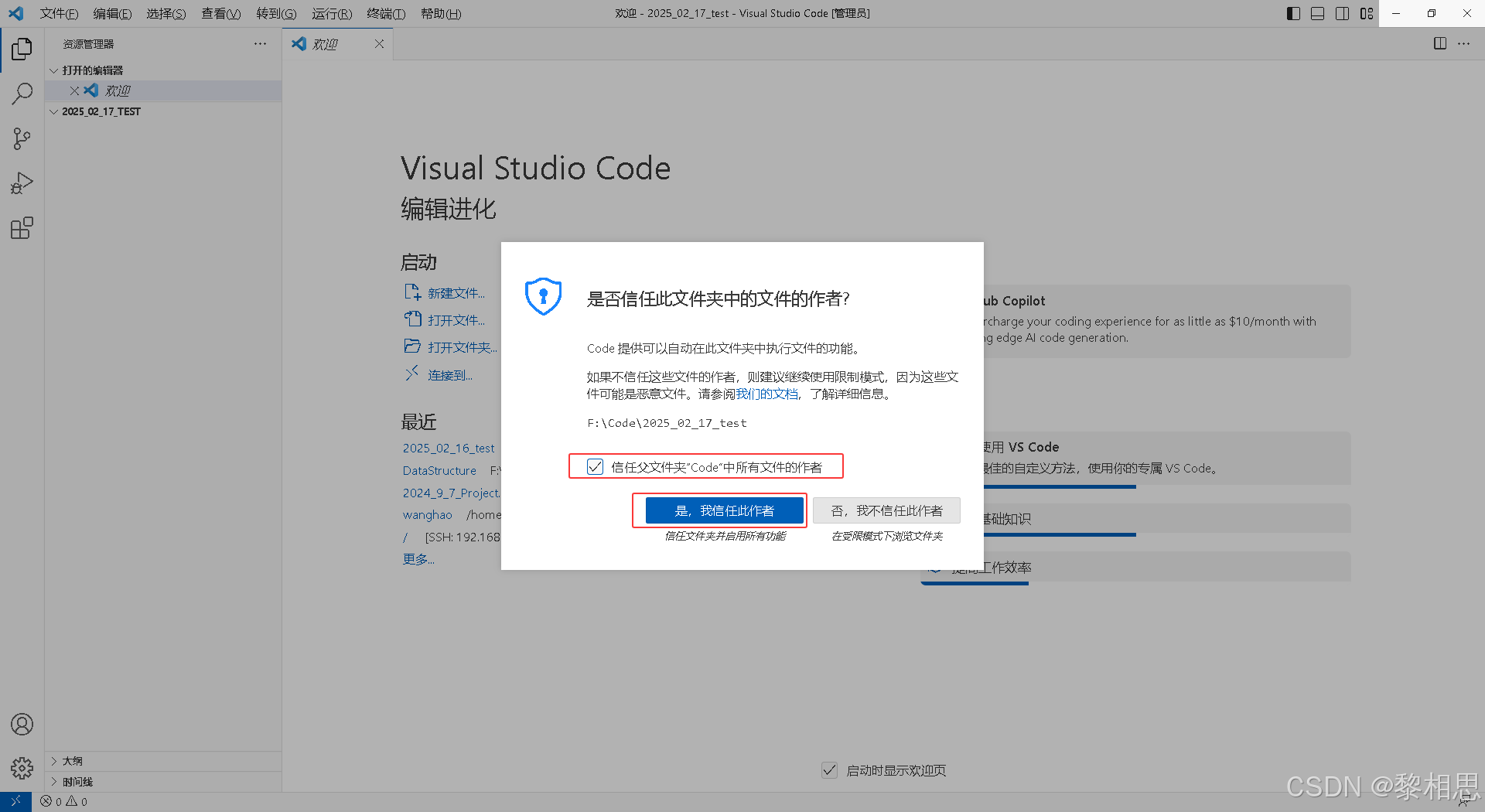Click the 新建文件 file icon
The image size is (1485, 812).
[x=412, y=292]
